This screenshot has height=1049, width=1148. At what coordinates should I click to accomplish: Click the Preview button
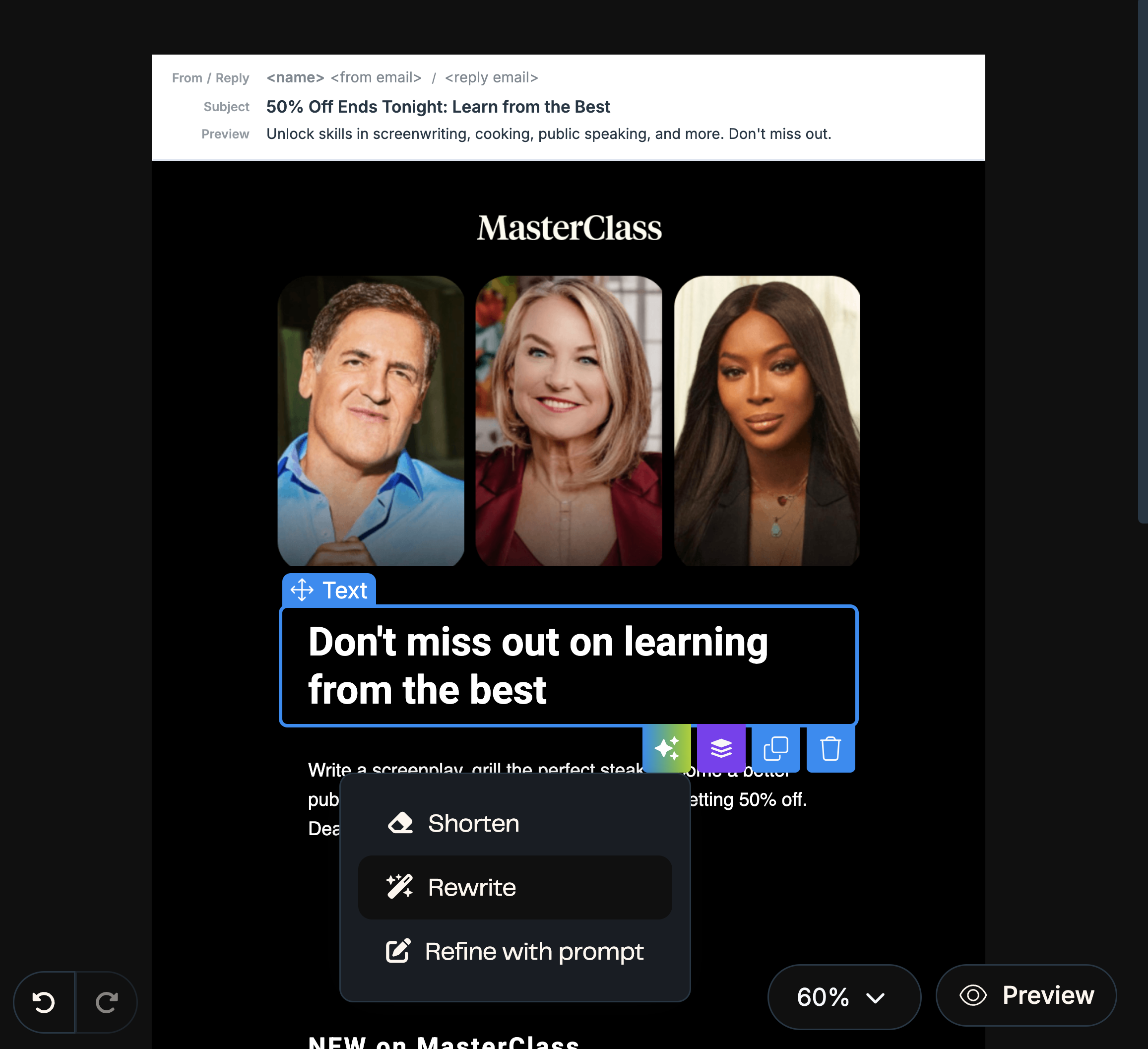[x=1026, y=995]
